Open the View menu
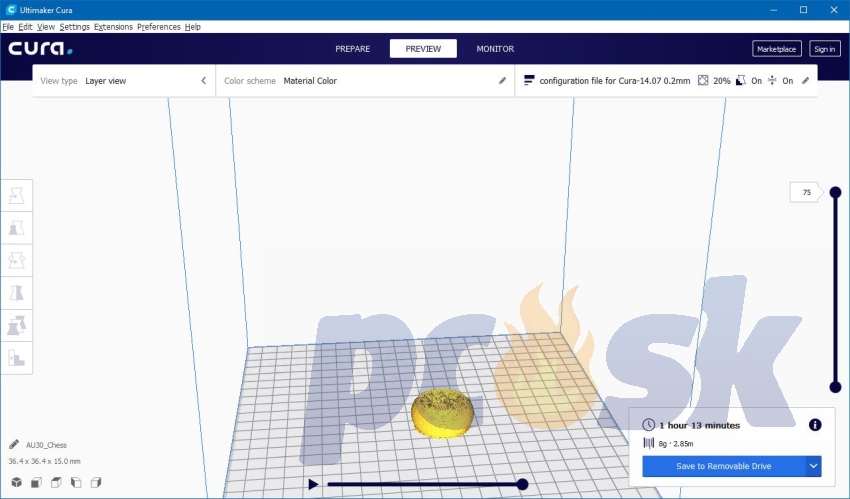This screenshot has width=850, height=499. [46, 27]
